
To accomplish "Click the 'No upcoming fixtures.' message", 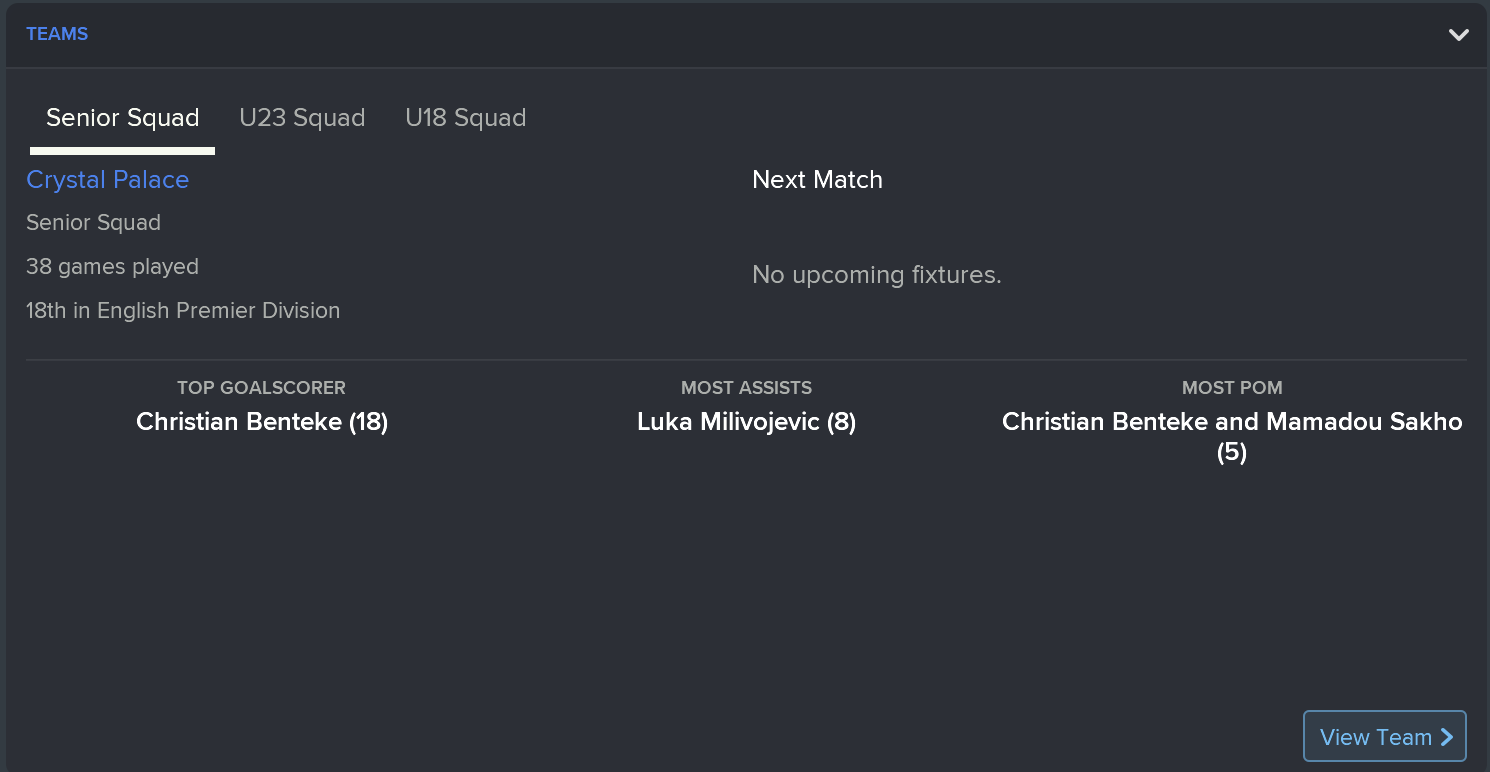I will [x=876, y=275].
